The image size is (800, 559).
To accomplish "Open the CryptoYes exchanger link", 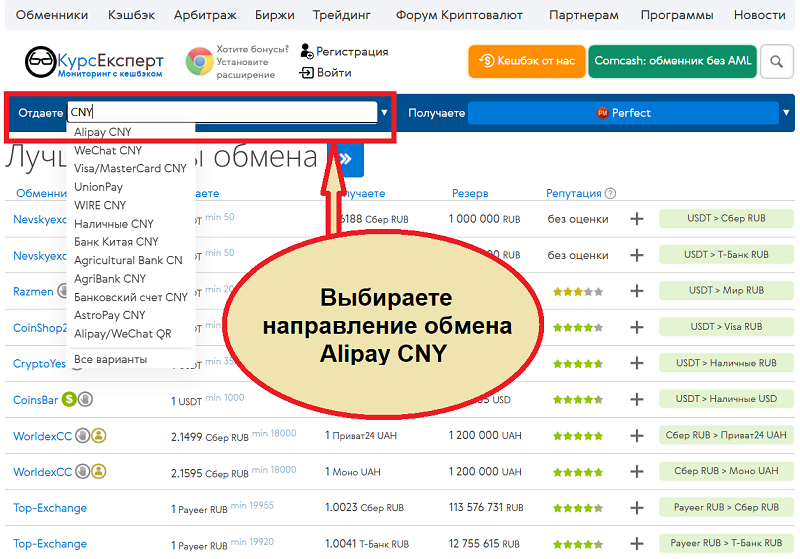I will coord(39,364).
